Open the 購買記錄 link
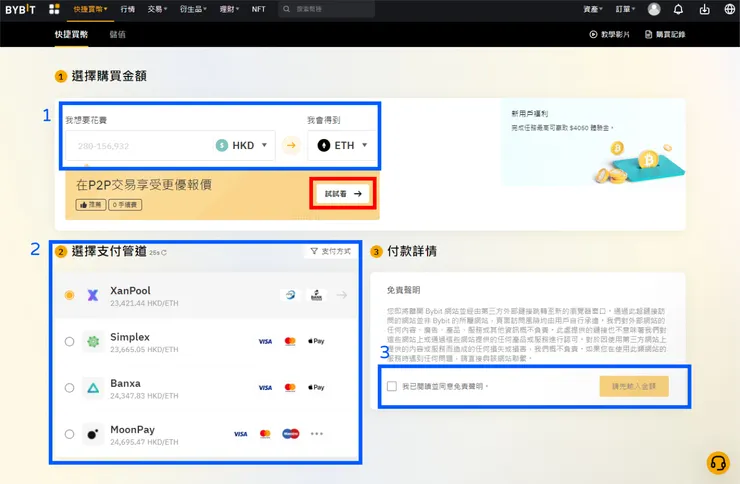 (x=665, y=34)
